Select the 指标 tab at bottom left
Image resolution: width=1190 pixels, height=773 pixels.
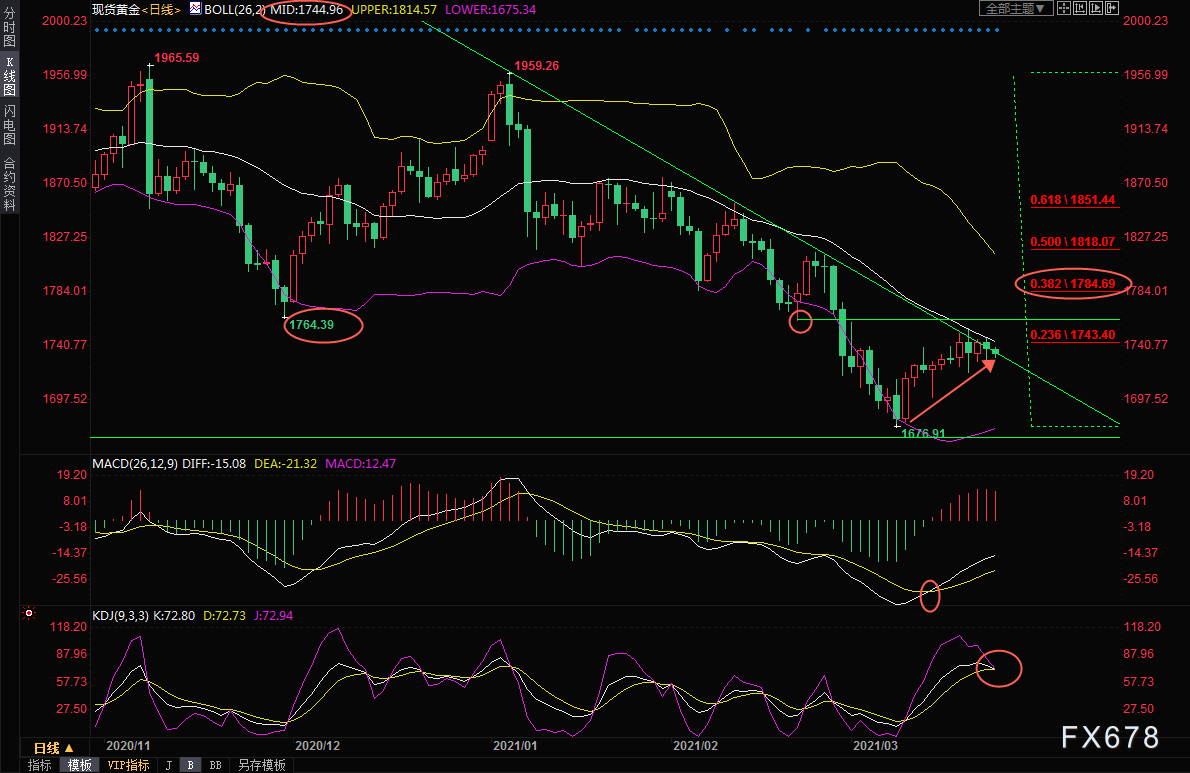click(x=40, y=765)
